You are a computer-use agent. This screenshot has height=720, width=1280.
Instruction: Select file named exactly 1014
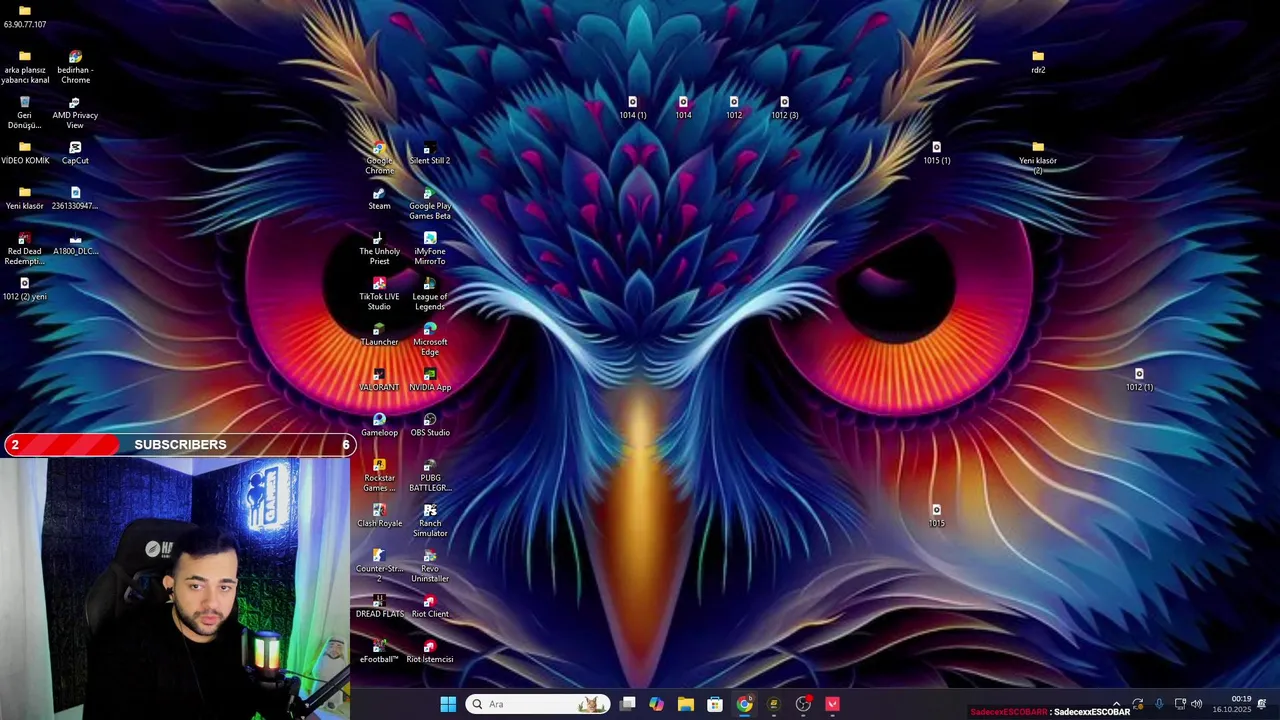(x=683, y=108)
